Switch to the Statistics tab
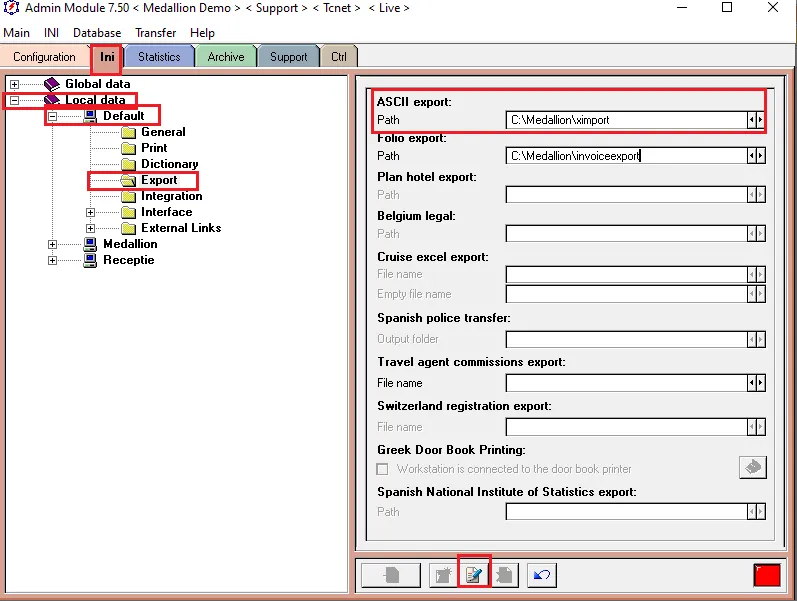 [159, 57]
